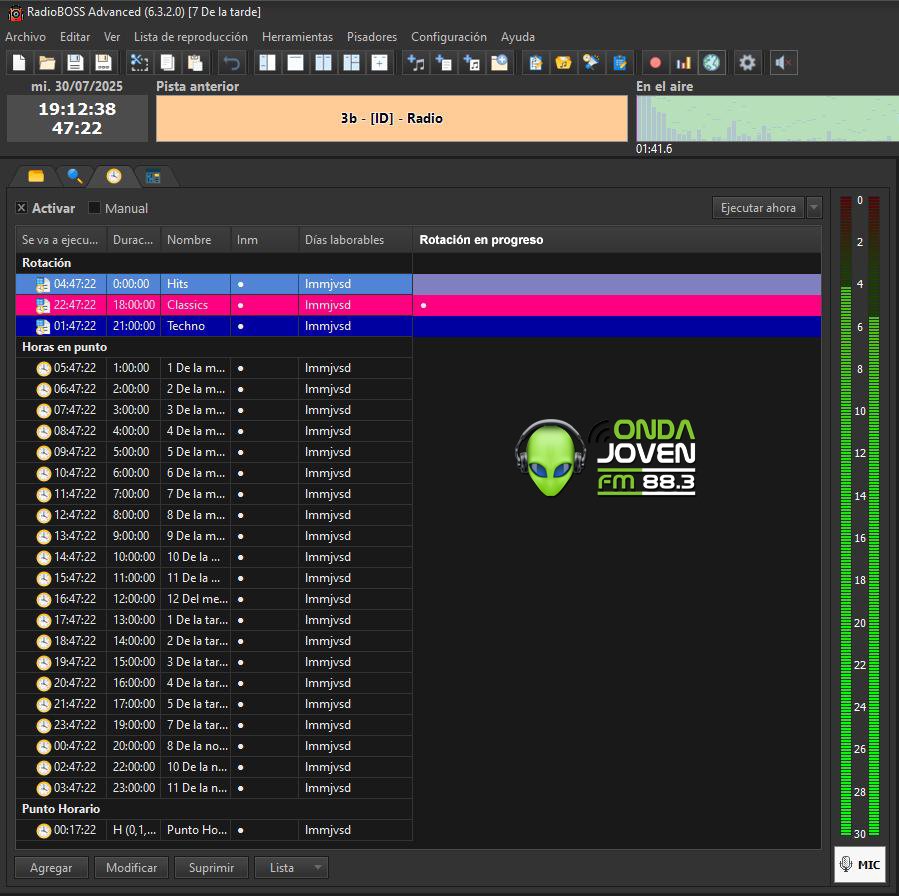The height and width of the screenshot is (896, 899).
Task: Copy tracks with the copy icon
Action: tap(167, 62)
